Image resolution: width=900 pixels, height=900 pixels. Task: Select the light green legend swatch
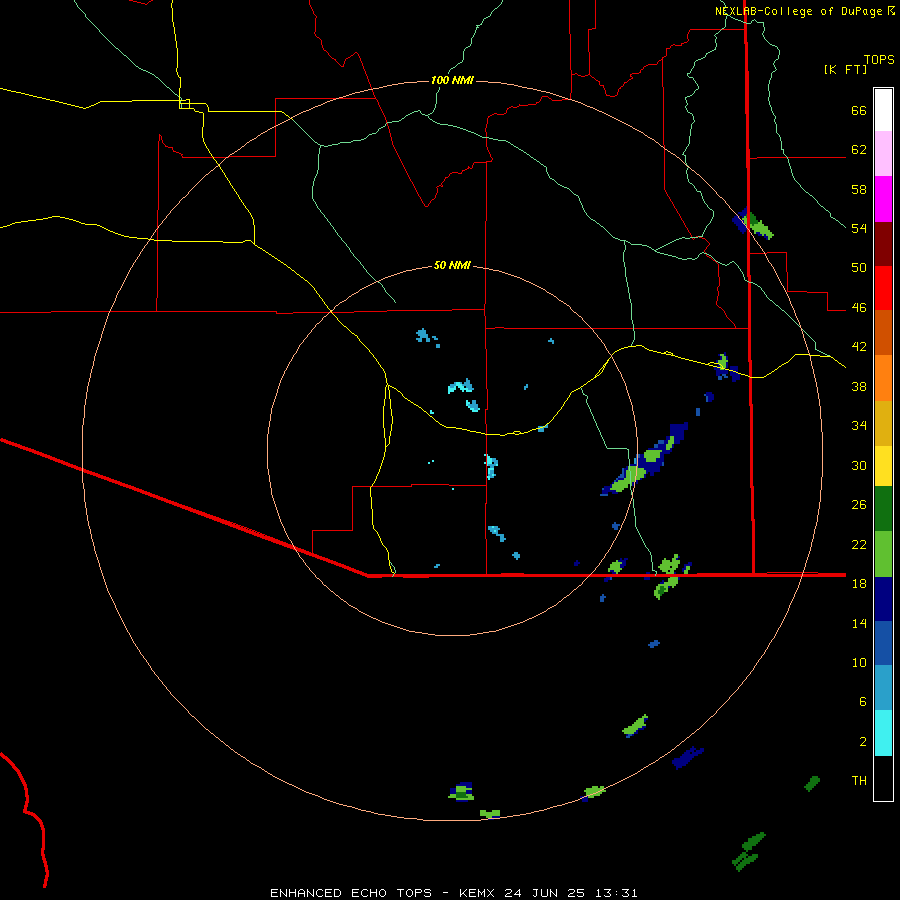883,554
